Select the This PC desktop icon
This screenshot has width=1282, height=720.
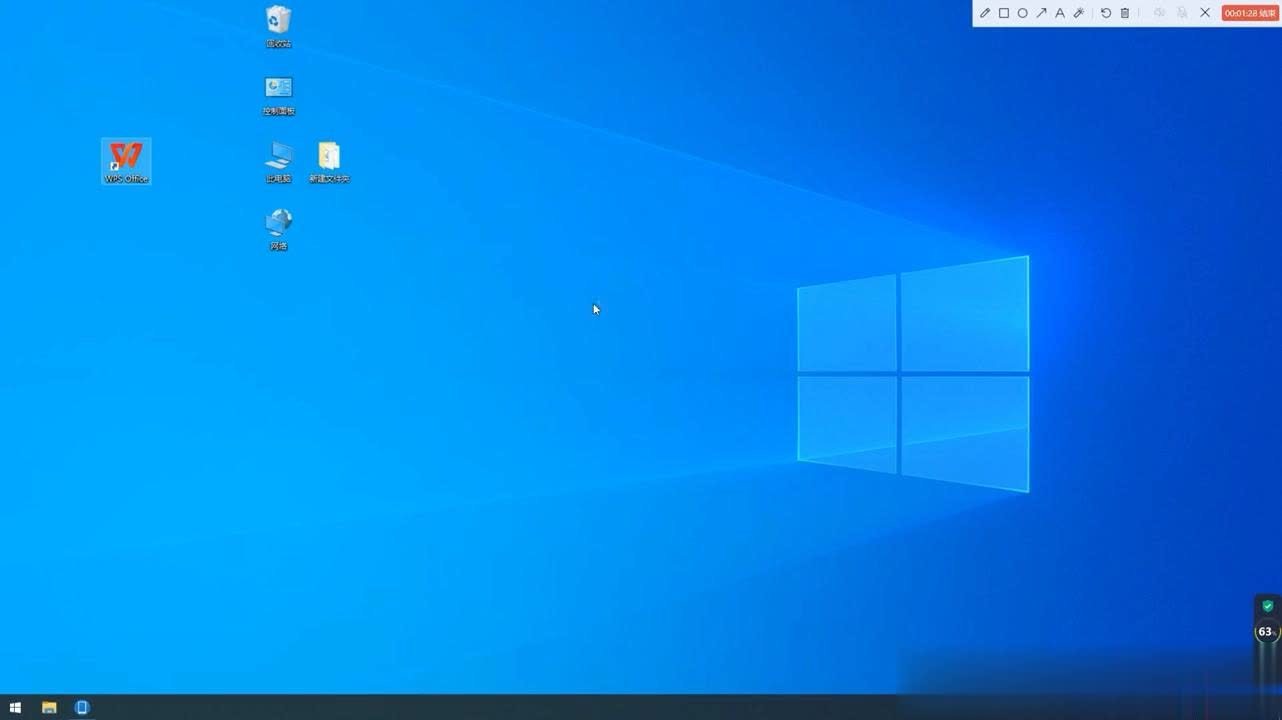pos(278,160)
